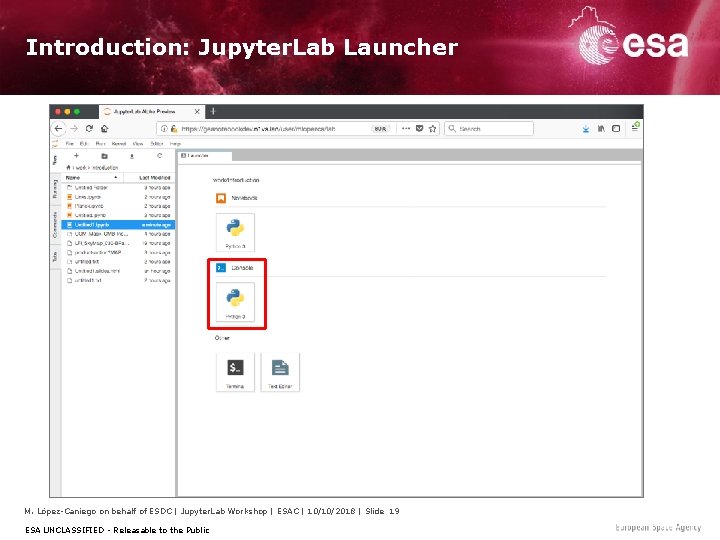Screen dimensions: 720x540
Task: Open the Firefox downloads arrow
Action: (585, 129)
